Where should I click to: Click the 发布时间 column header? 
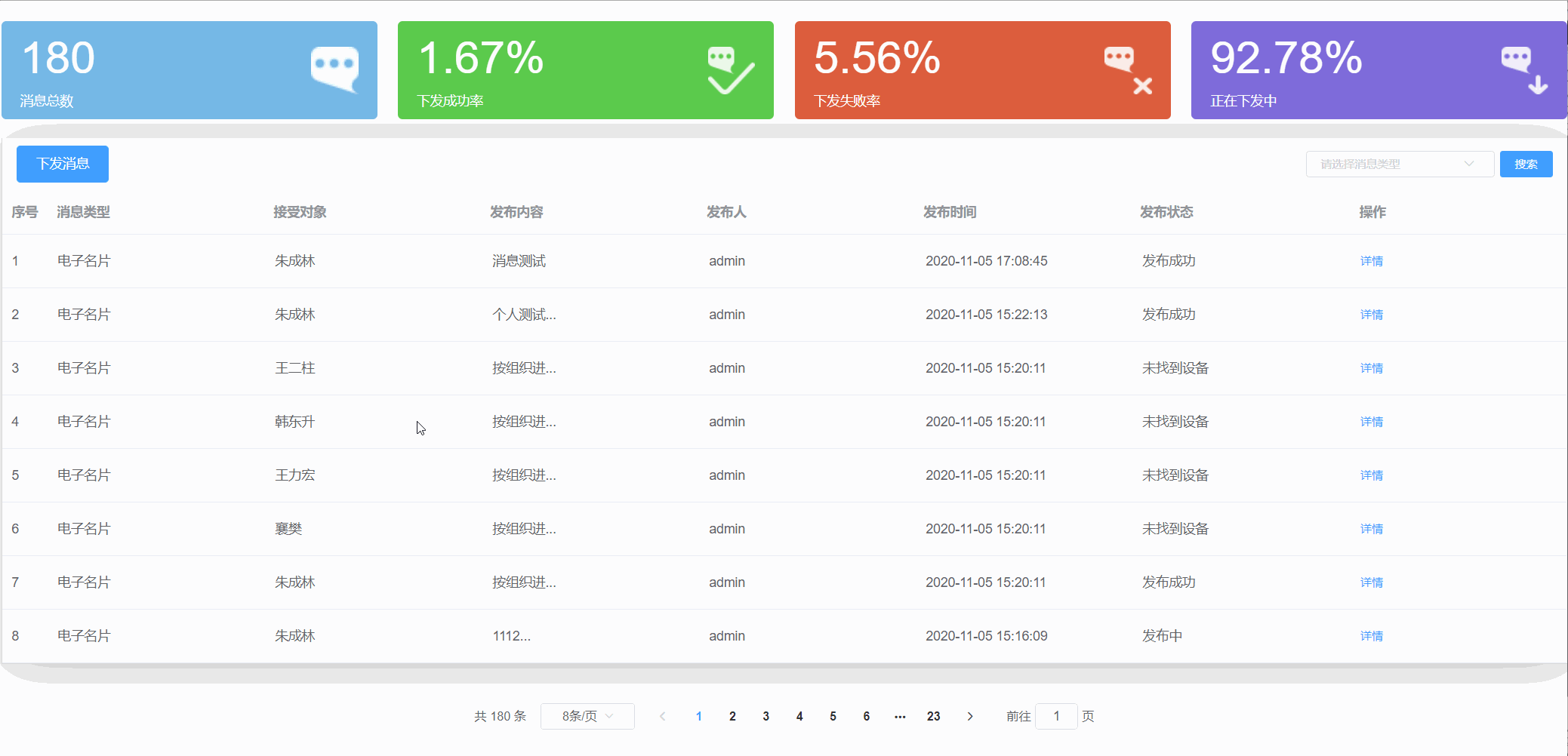949,212
